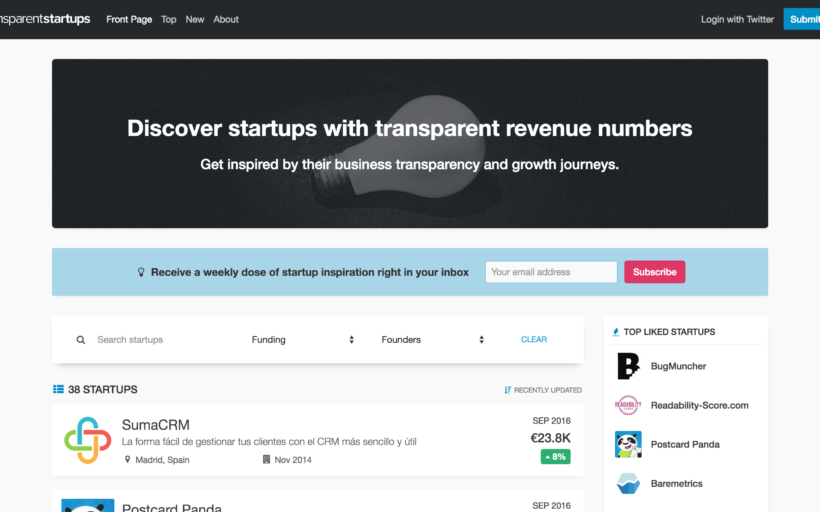Click the BugMuncher logo icon

(628, 366)
